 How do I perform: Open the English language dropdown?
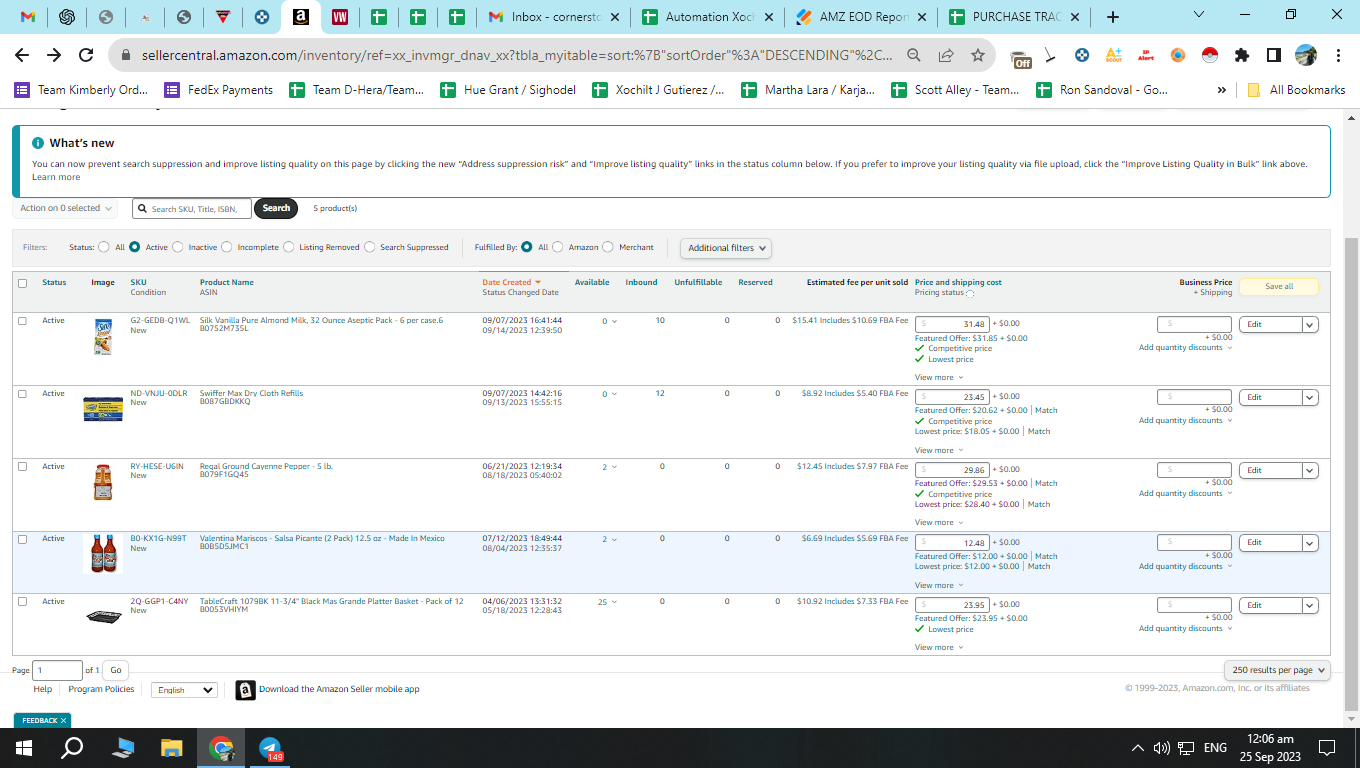184,690
